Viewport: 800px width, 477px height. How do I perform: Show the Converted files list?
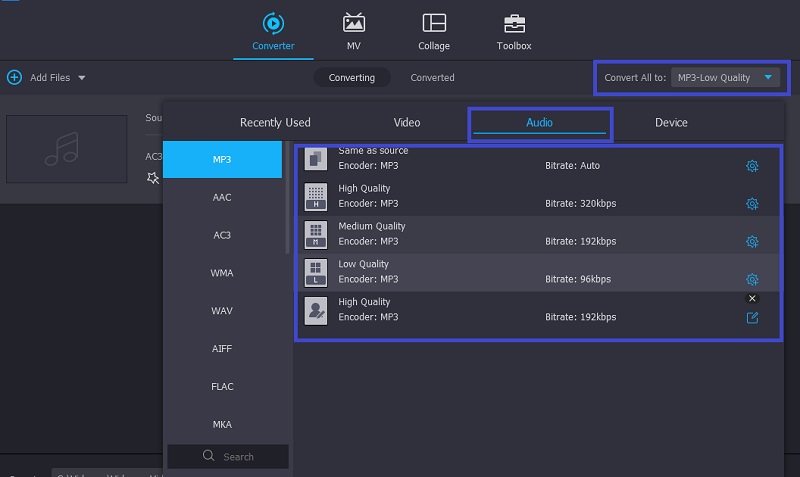pos(432,77)
